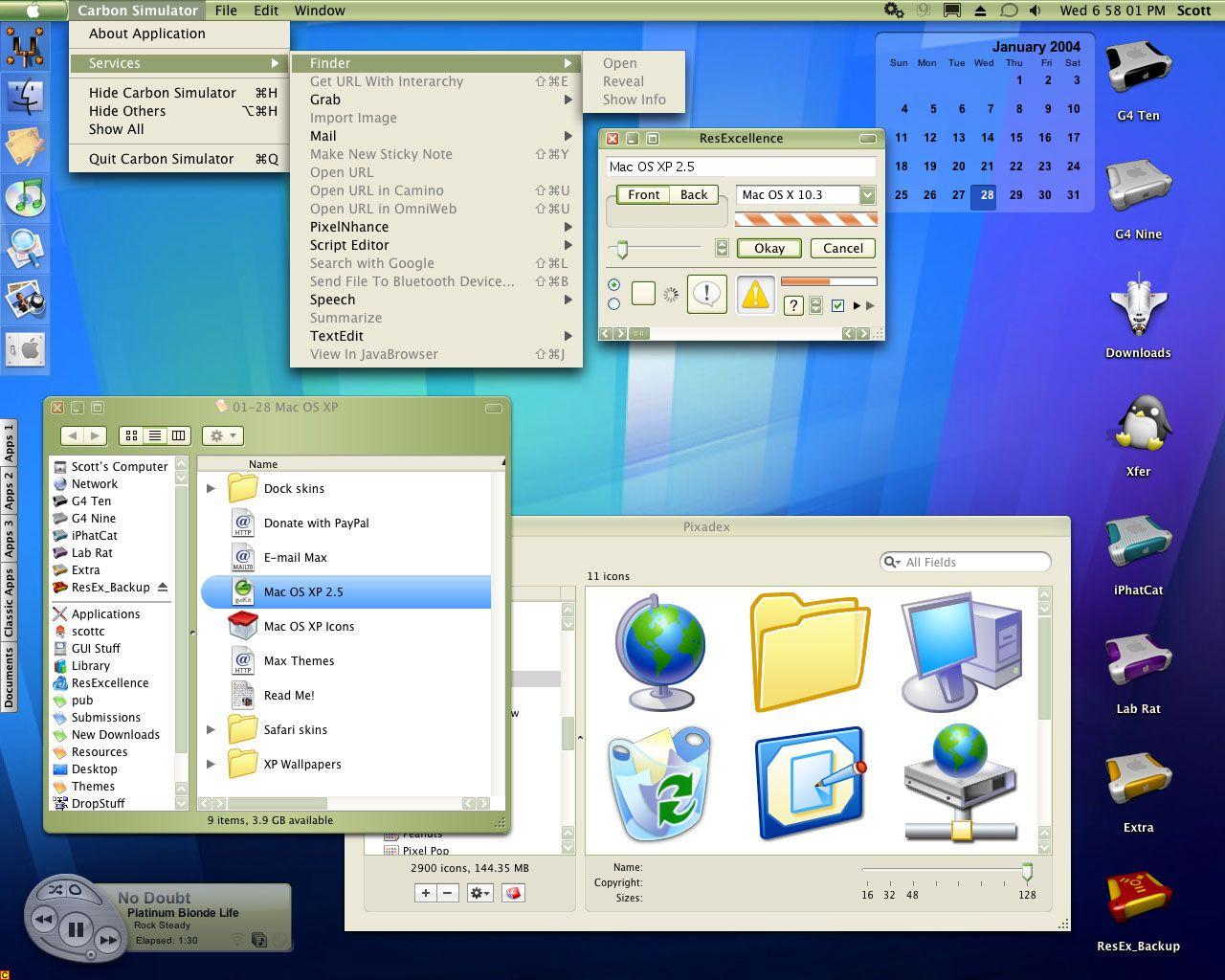The image size is (1225, 980).
Task: Click the globe icon in Pixadex
Action: tap(660, 651)
